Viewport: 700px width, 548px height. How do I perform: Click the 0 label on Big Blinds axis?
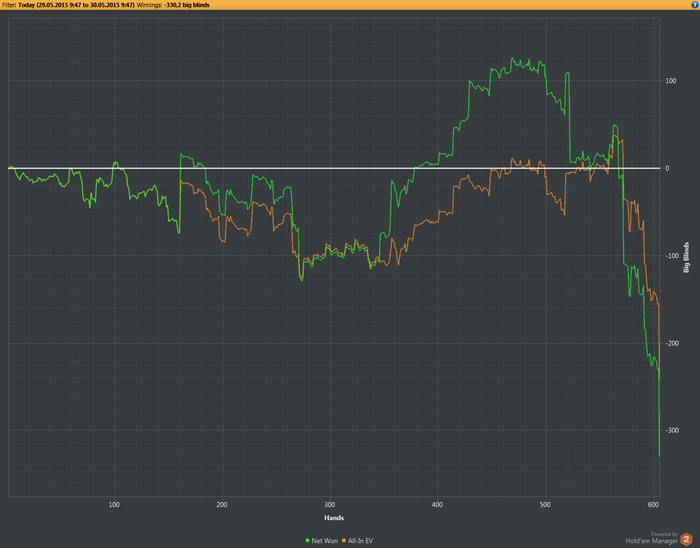(667, 168)
